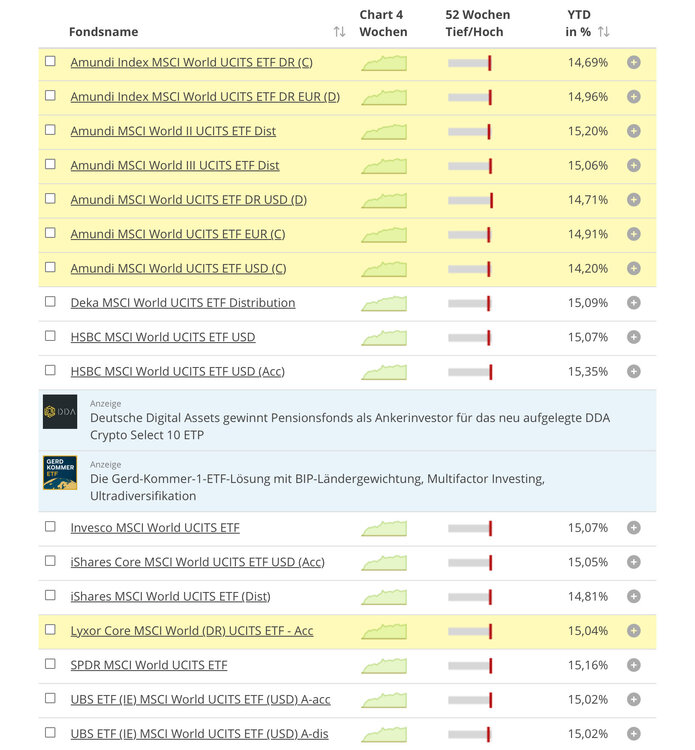Viewport: 695px width, 750px height.
Task: Open Deka MSCI World UCITS ETF Distribution link
Action: tap(183, 303)
